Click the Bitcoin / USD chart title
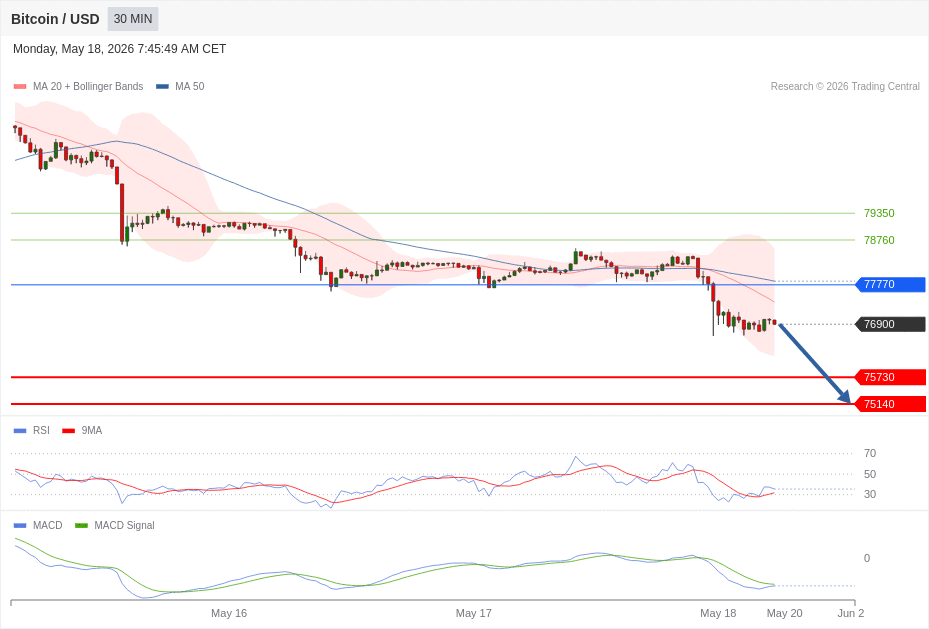The height and width of the screenshot is (629, 929). (55, 19)
